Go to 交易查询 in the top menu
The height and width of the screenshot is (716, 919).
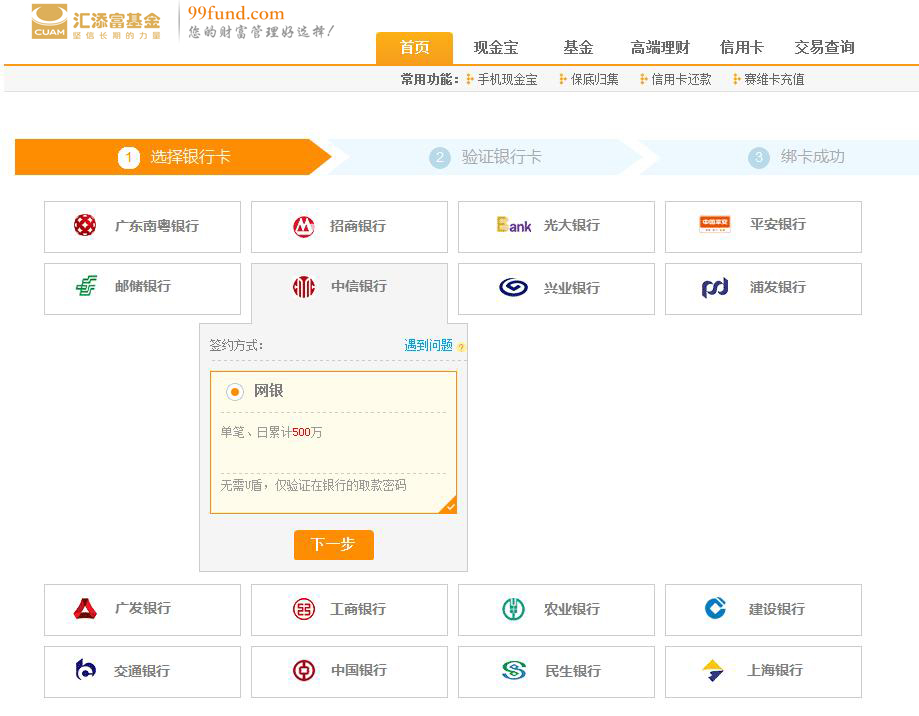pyautogui.click(x=824, y=48)
